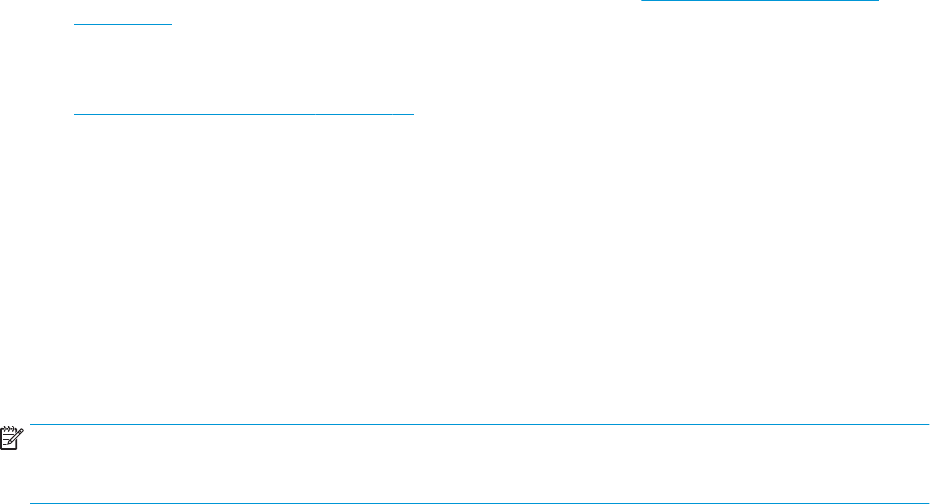Follow the long underlined link's middle segment
The width and height of the screenshot is (930, 504).
353,114
